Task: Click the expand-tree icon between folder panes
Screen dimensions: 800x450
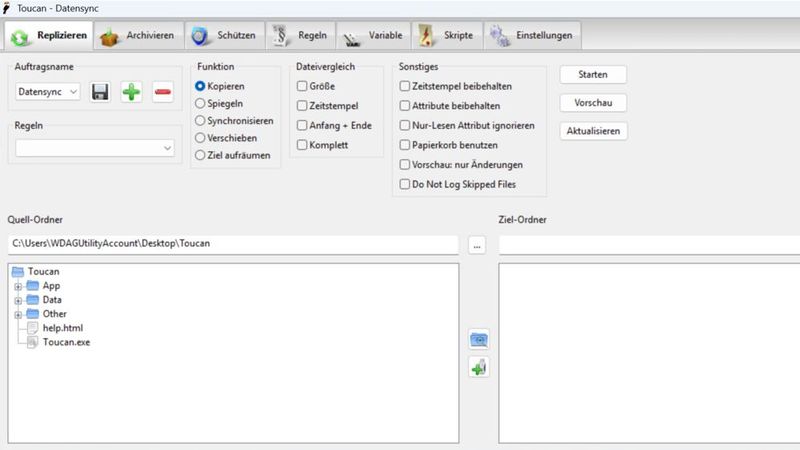Action: click(x=479, y=339)
